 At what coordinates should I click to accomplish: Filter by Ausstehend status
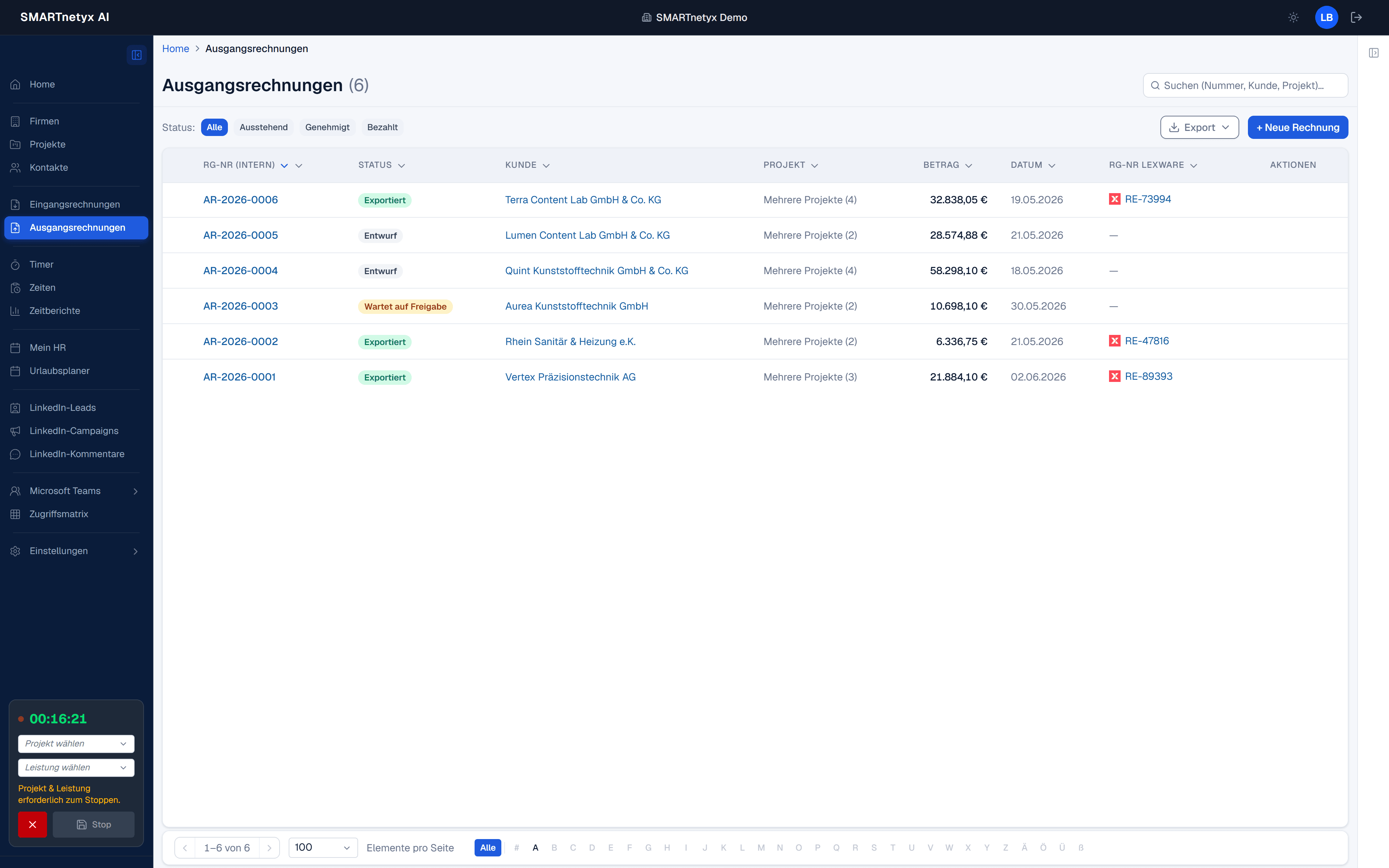(x=263, y=127)
